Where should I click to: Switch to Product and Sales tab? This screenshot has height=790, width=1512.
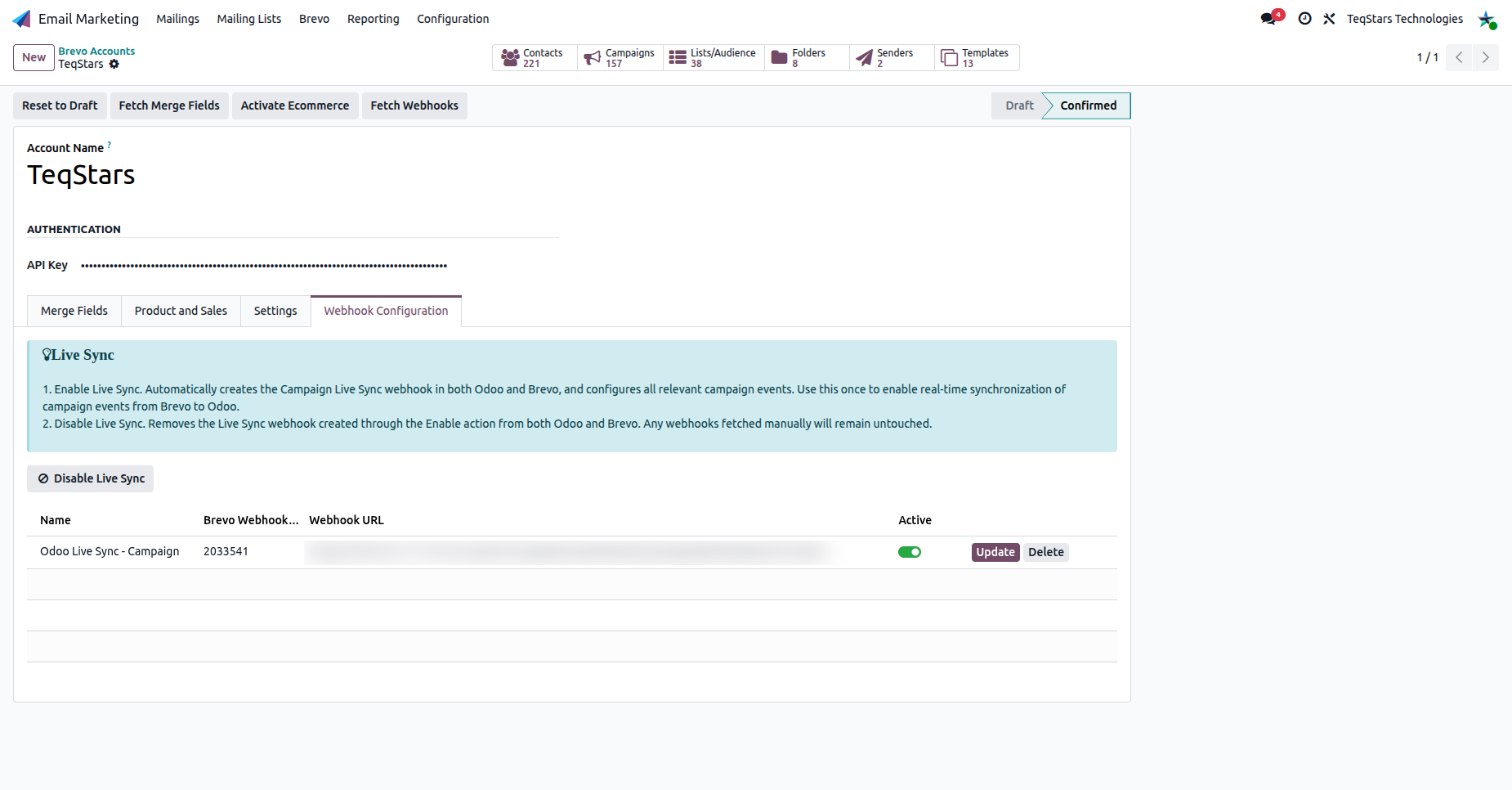point(181,311)
